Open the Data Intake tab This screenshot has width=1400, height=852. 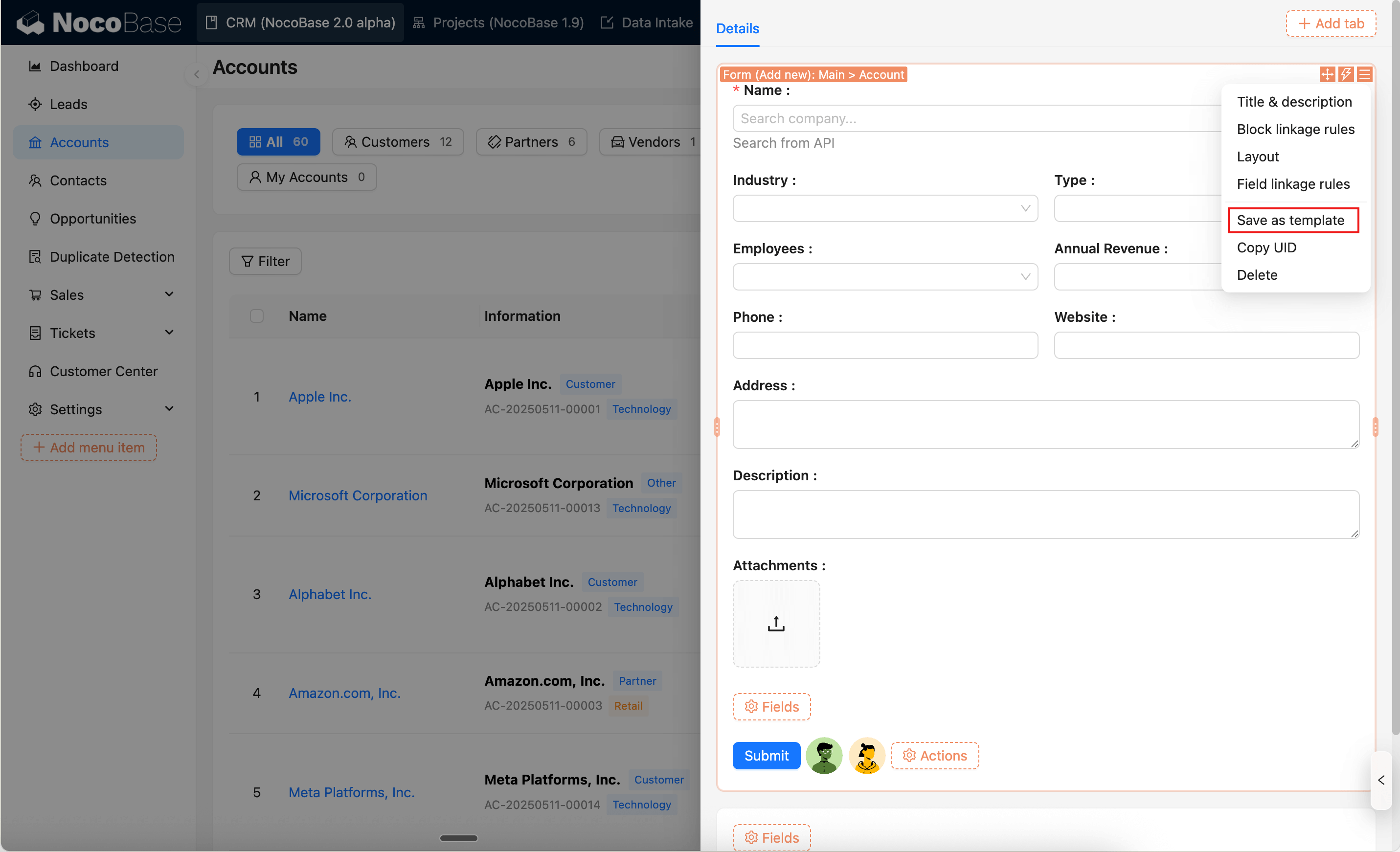click(647, 22)
